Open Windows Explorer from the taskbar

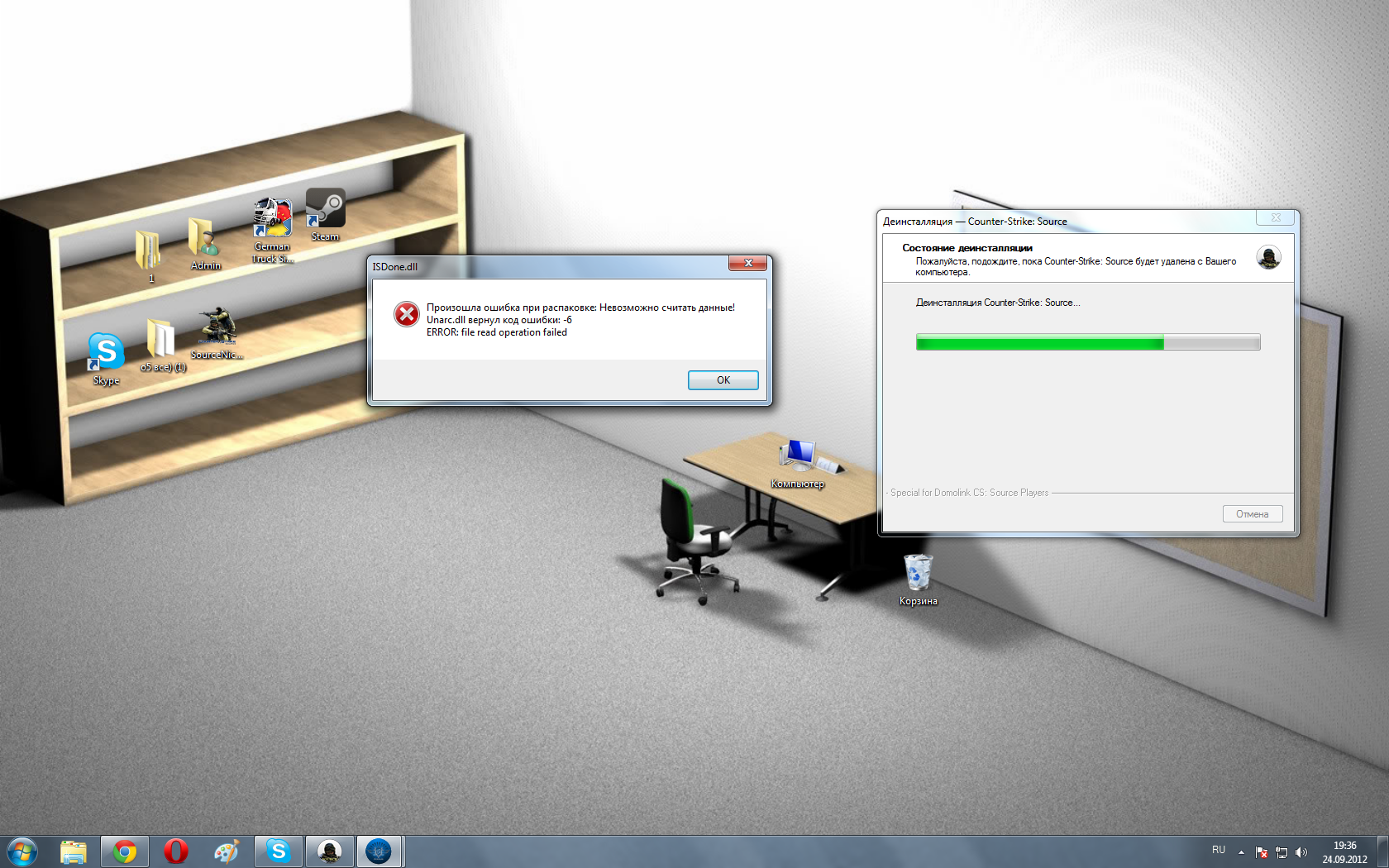pyautogui.click(x=74, y=851)
